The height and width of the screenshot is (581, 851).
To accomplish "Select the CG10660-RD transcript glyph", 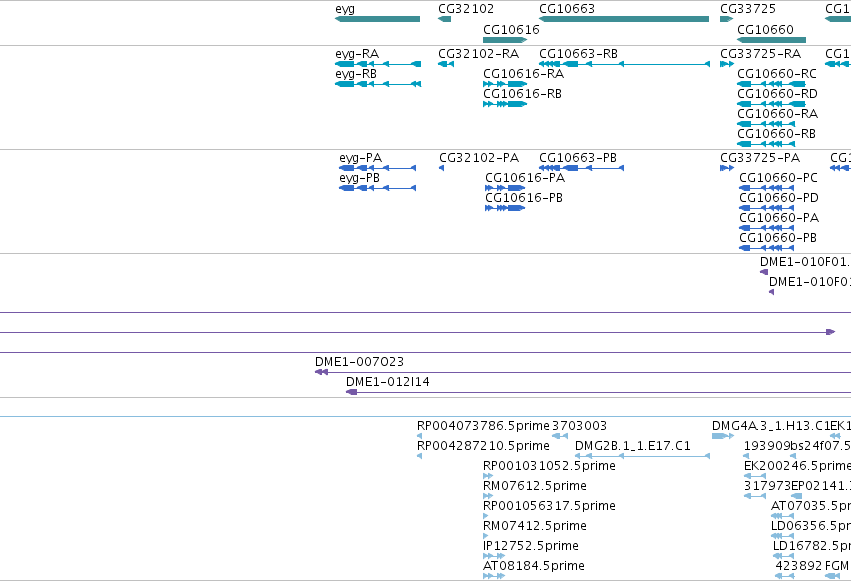I will tap(771, 104).
